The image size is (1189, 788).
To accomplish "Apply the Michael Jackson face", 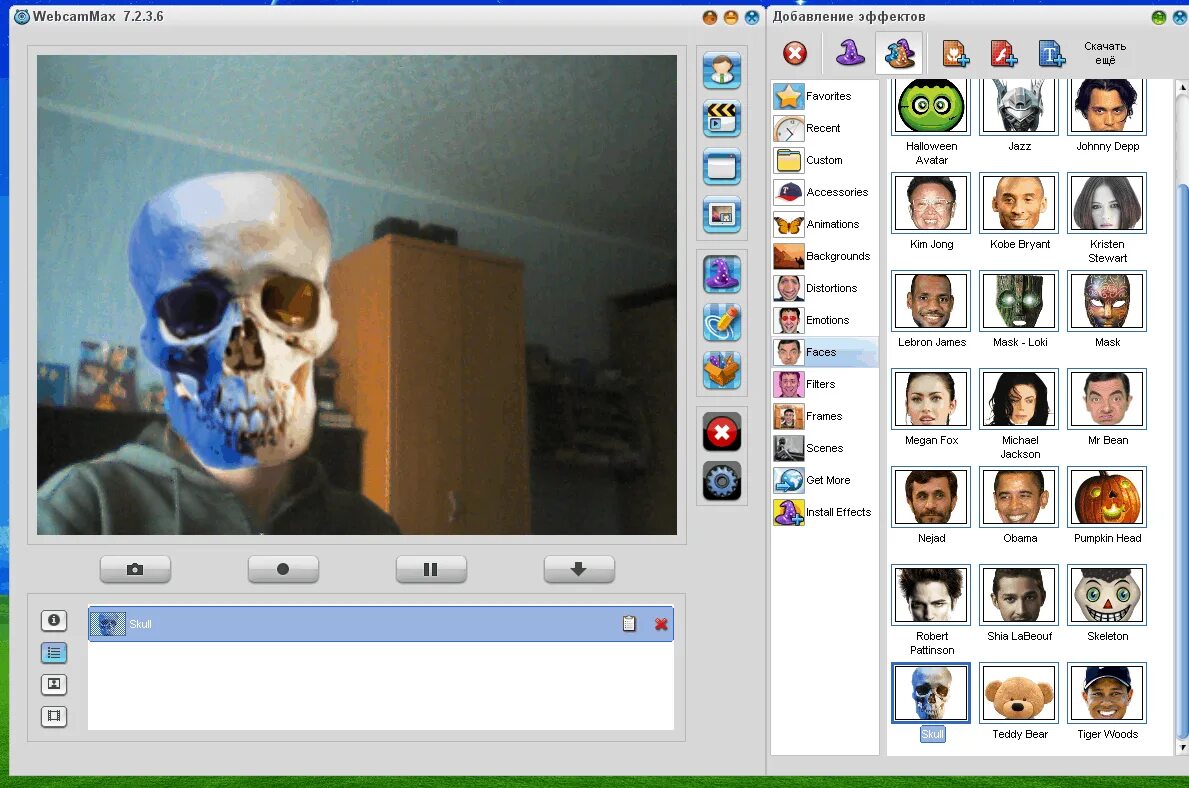I will coord(1019,399).
